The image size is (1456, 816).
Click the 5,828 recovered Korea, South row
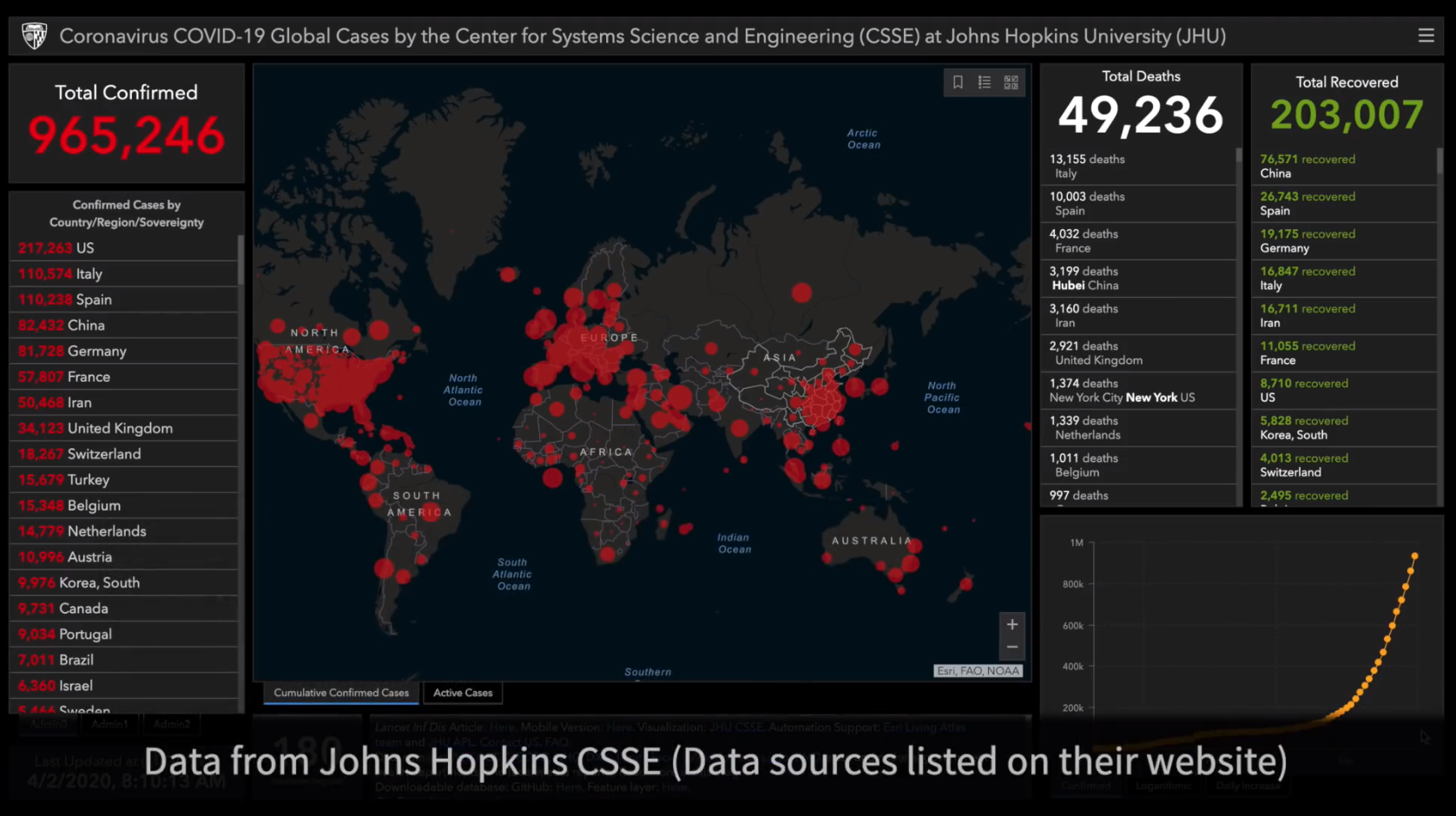(x=1344, y=427)
